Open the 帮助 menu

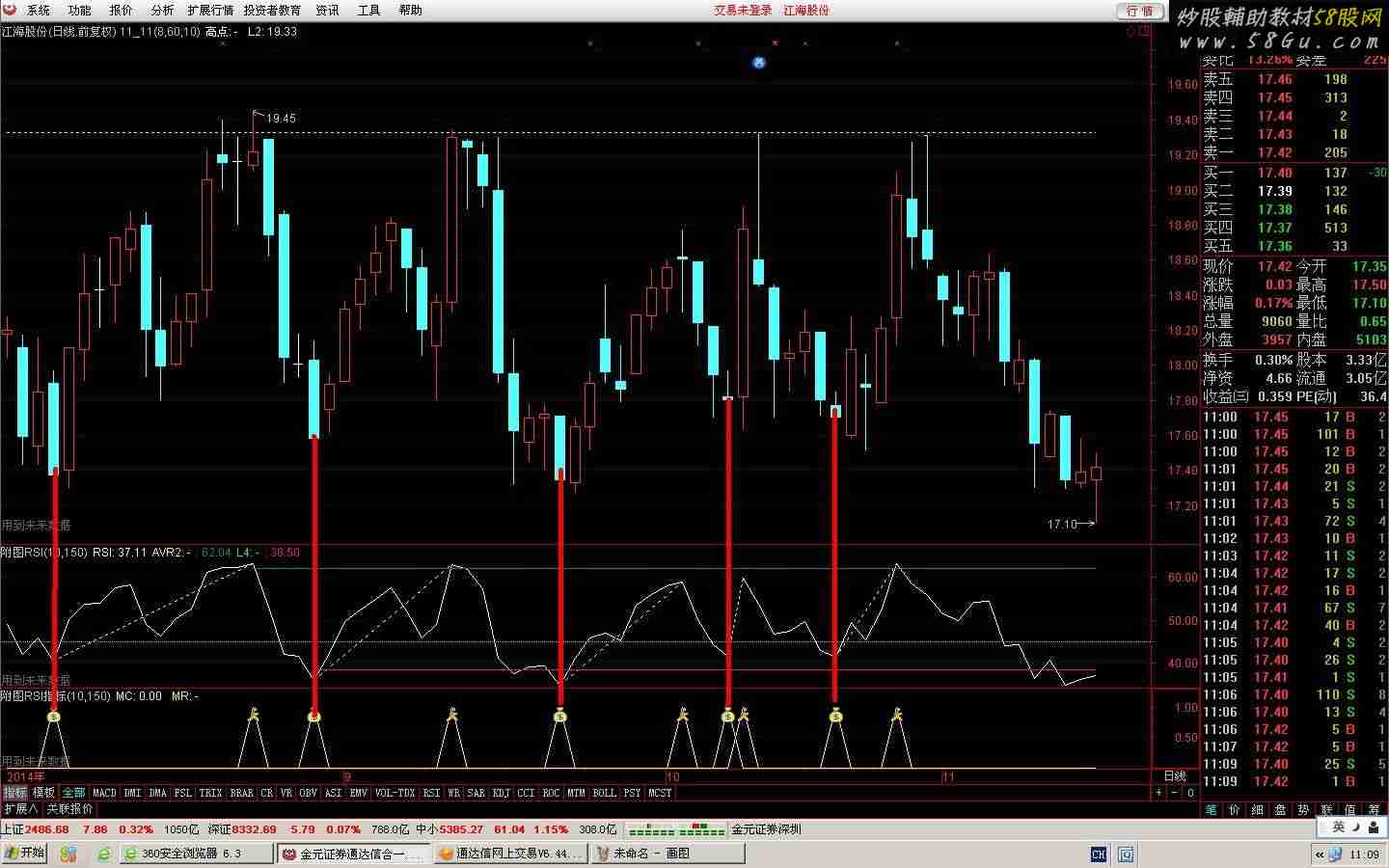click(410, 10)
